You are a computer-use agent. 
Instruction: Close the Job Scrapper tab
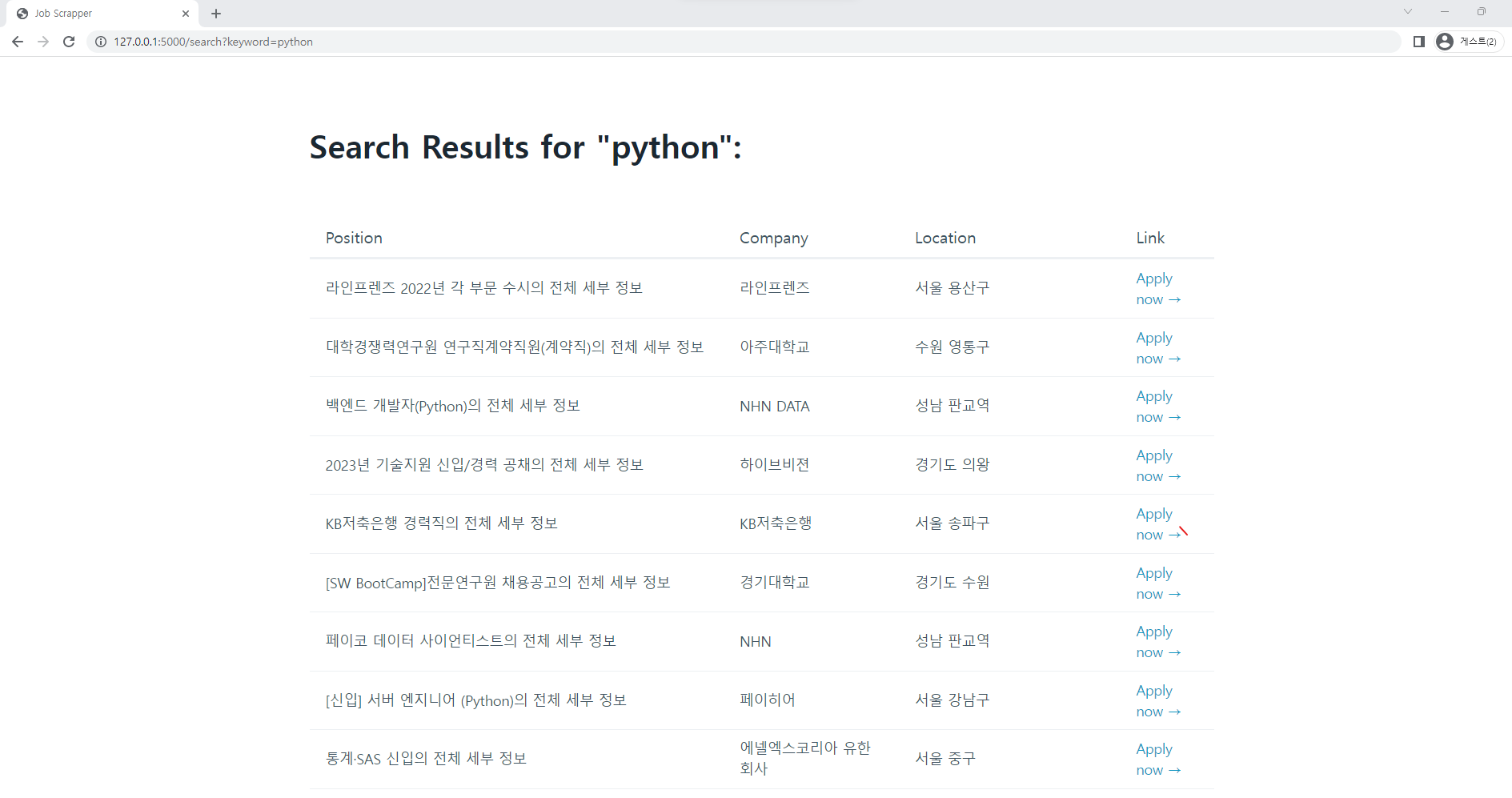[186, 14]
